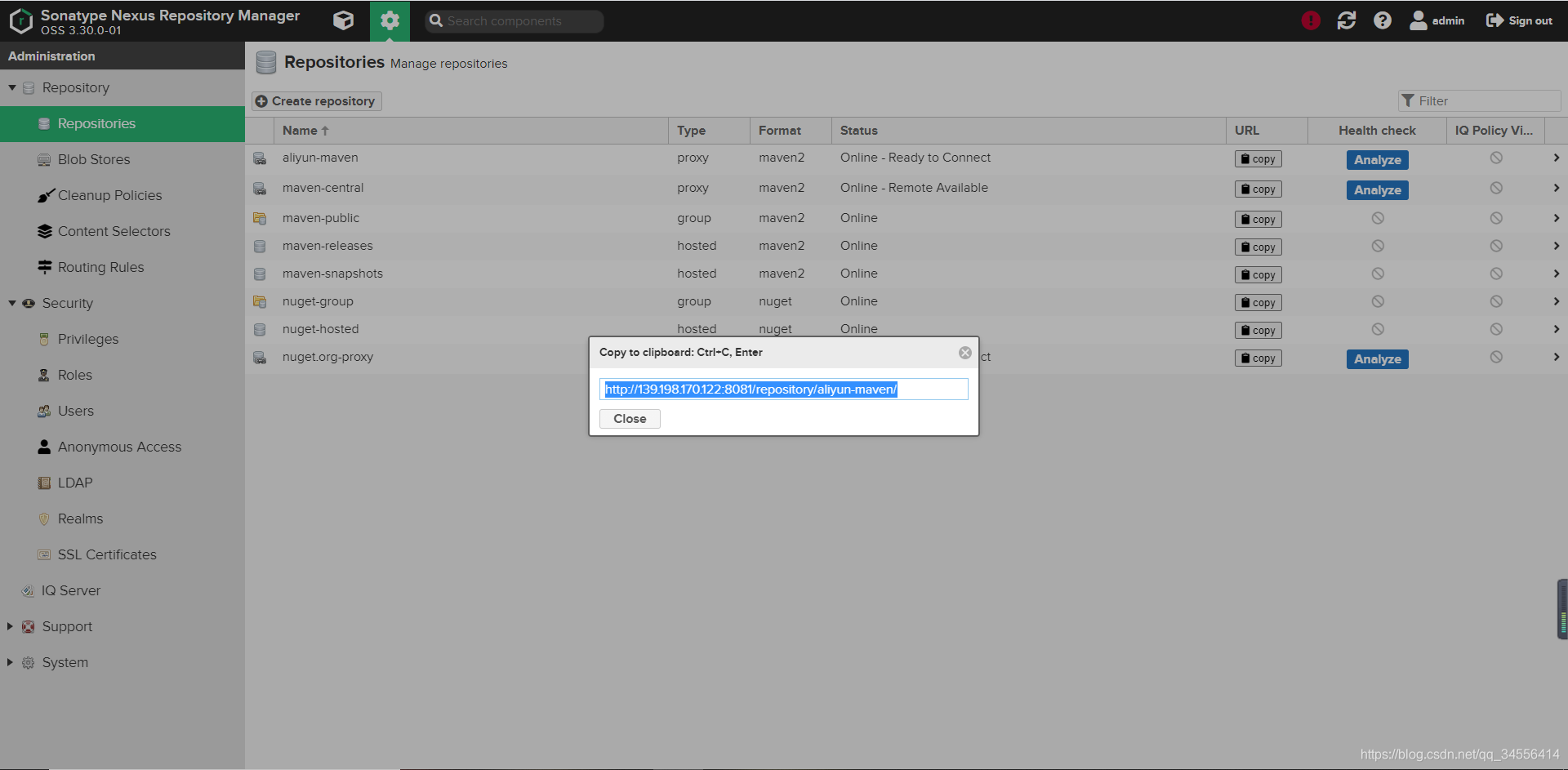The height and width of the screenshot is (770, 1568).
Task: Open maven-public row chevron
Action: pos(1556,218)
